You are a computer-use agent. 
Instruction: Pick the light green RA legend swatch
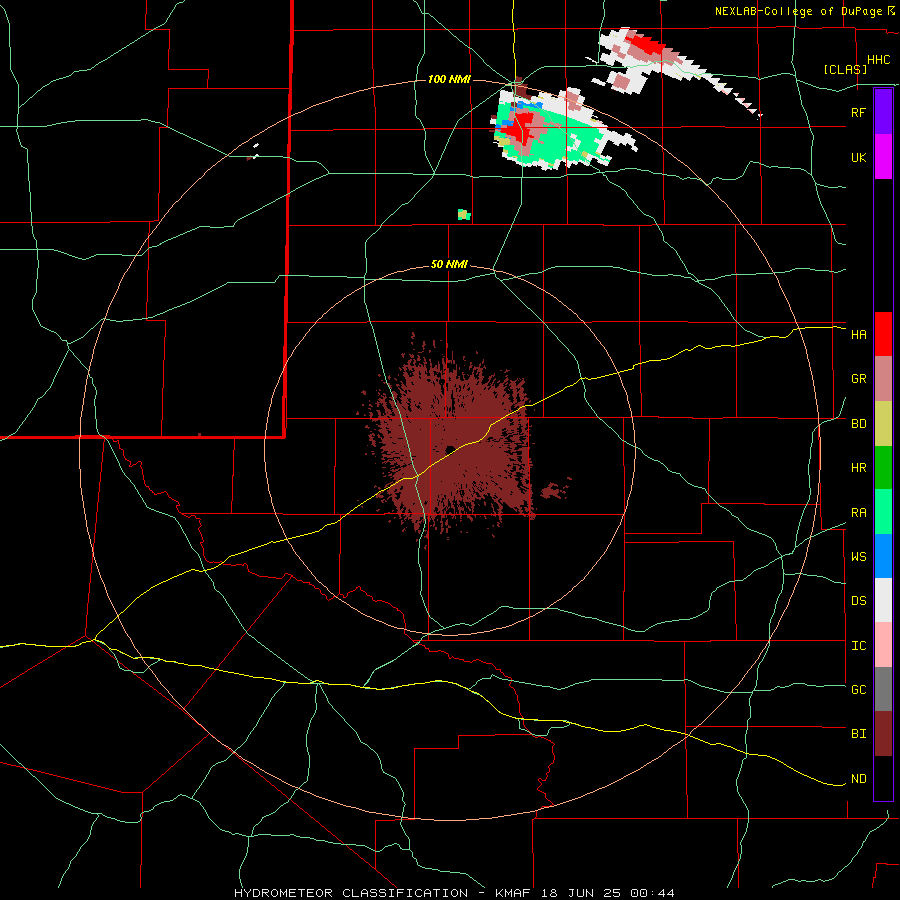(883, 512)
